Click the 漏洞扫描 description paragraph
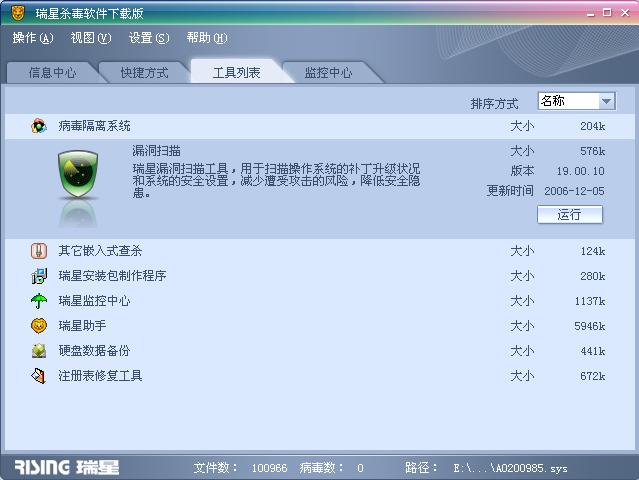 click(x=276, y=181)
